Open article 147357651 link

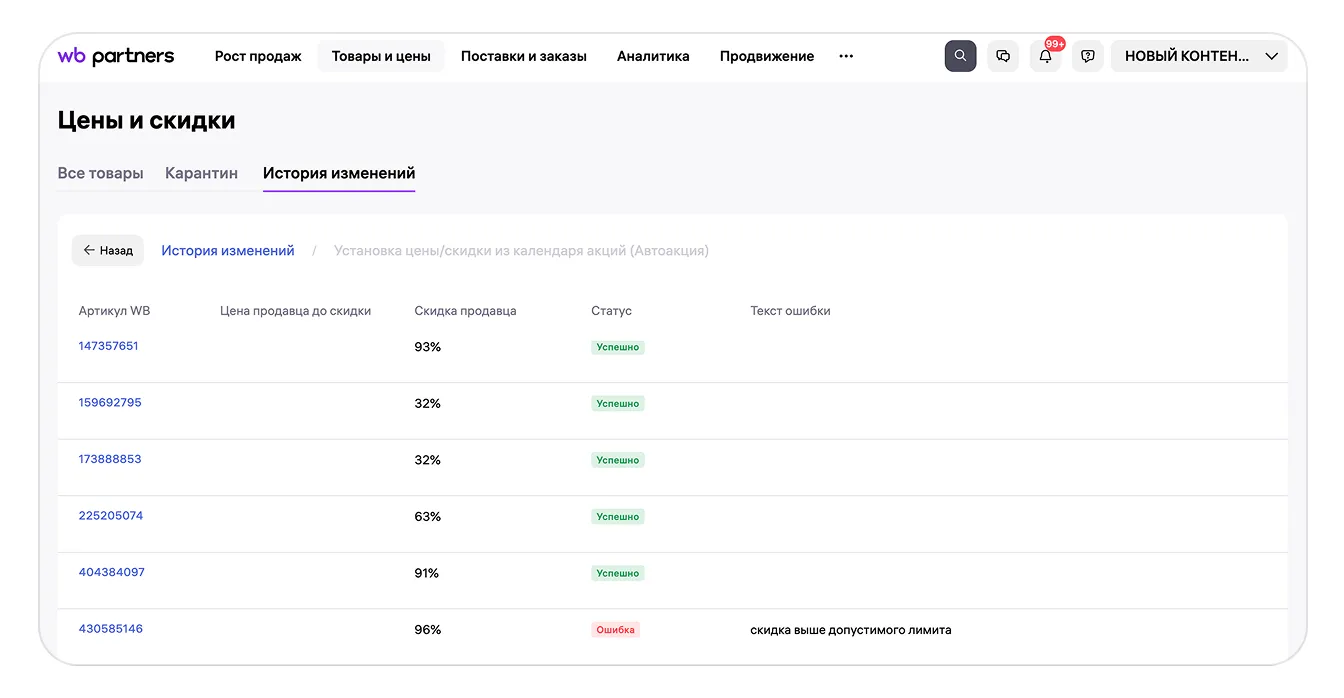pyautogui.click(x=109, y=346)
